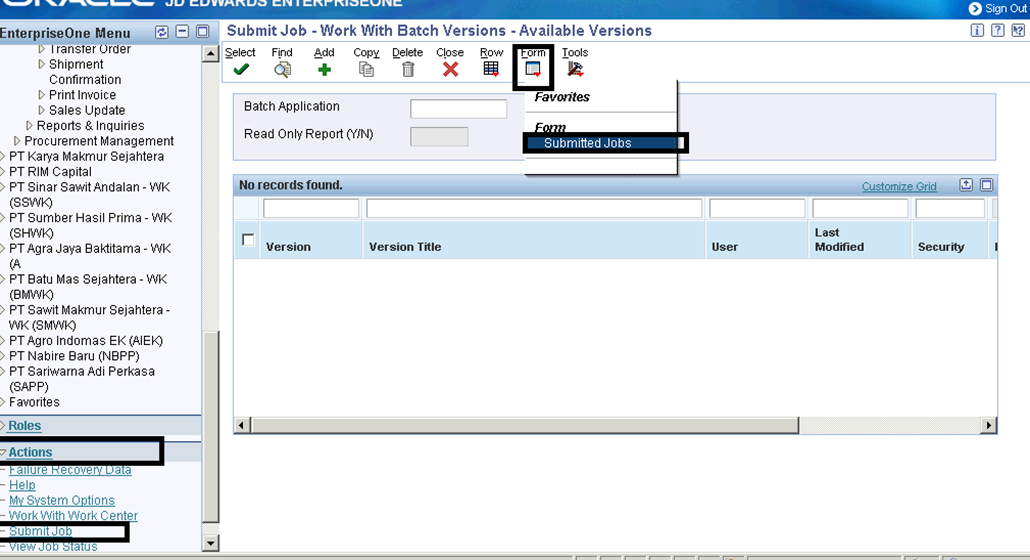Click the menu panel scrollbar down arrow
The width and height of the screenshot is (1030, 560).
tap(210, 543)
